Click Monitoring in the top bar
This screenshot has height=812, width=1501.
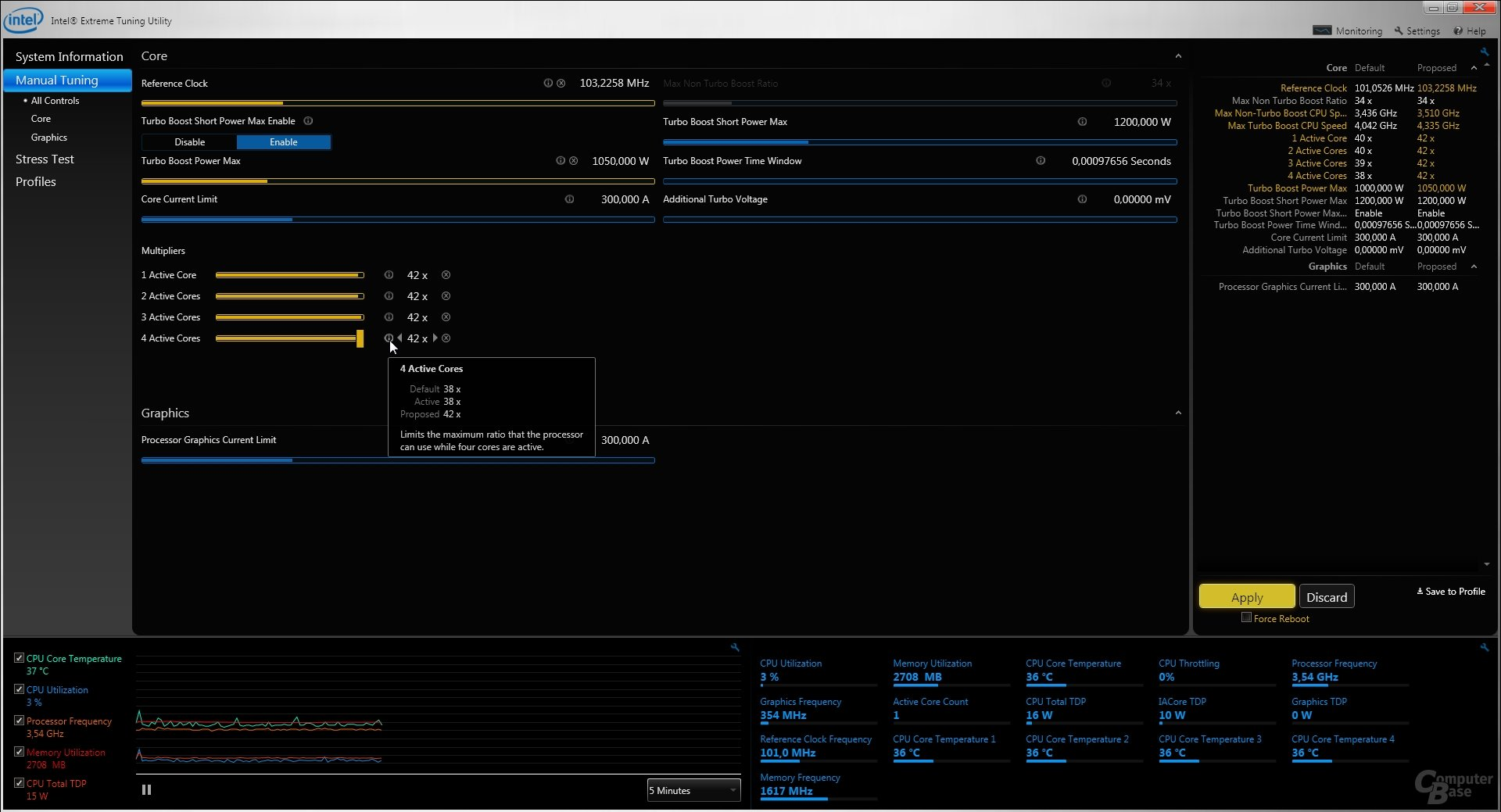click(1348, 31)
